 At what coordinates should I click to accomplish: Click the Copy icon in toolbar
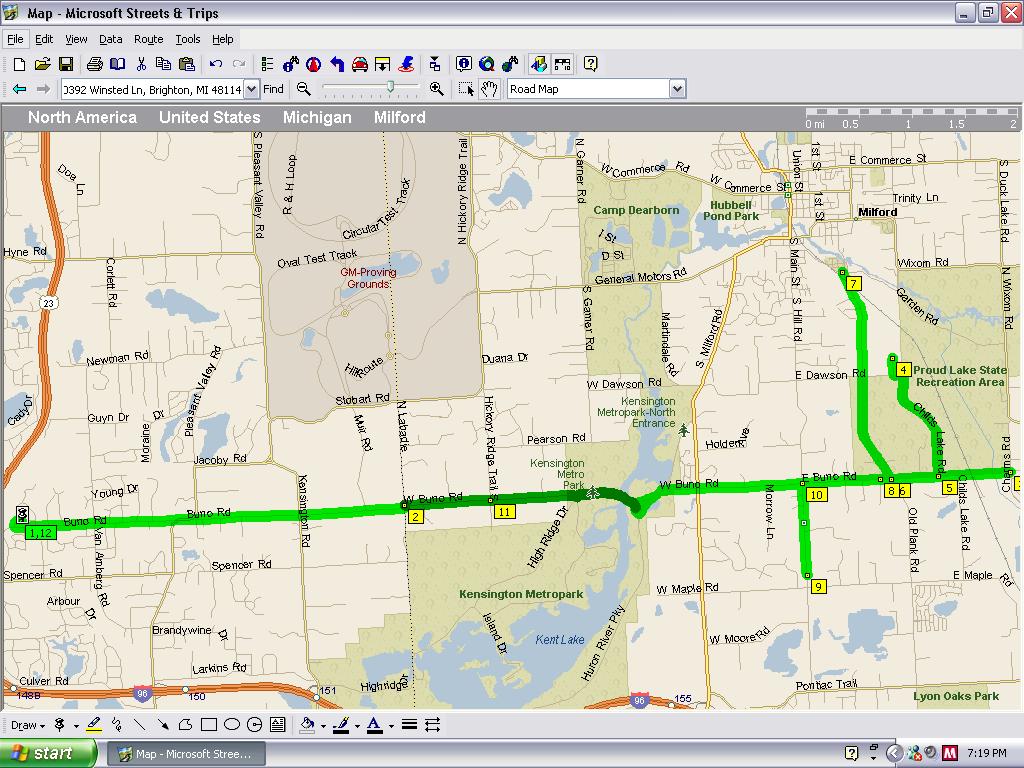163,64
